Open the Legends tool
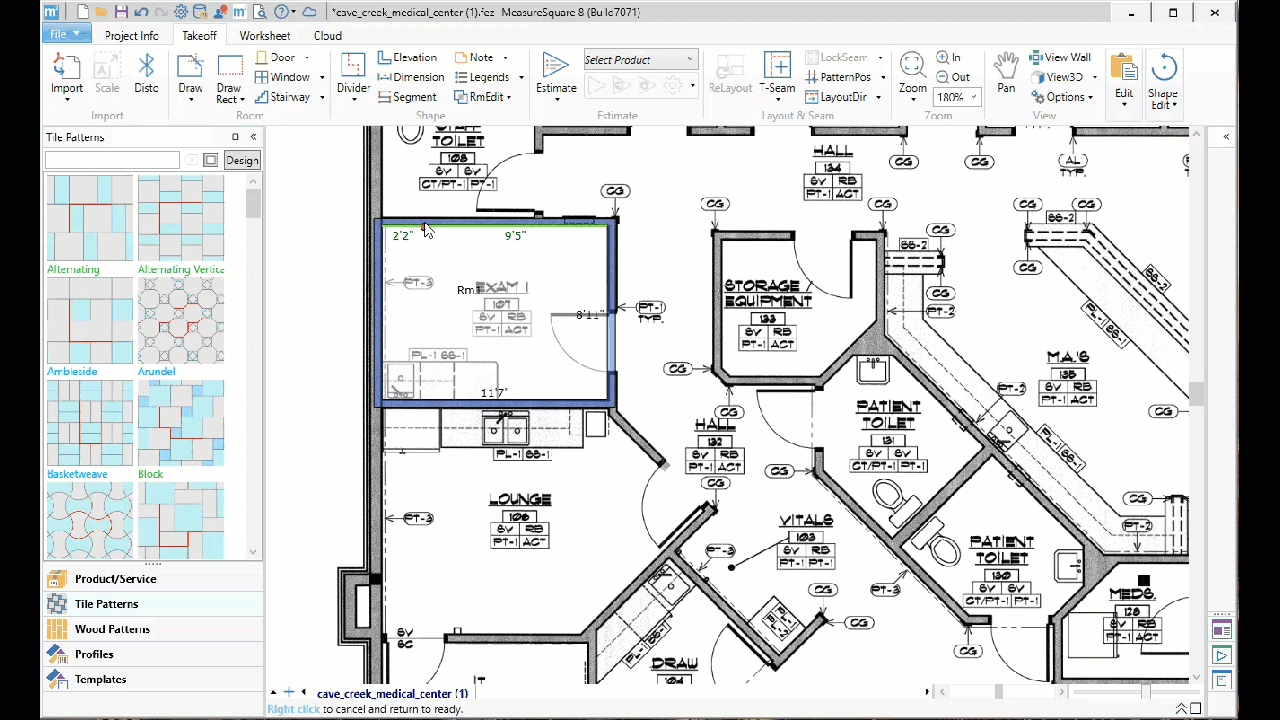 [482, 77]
